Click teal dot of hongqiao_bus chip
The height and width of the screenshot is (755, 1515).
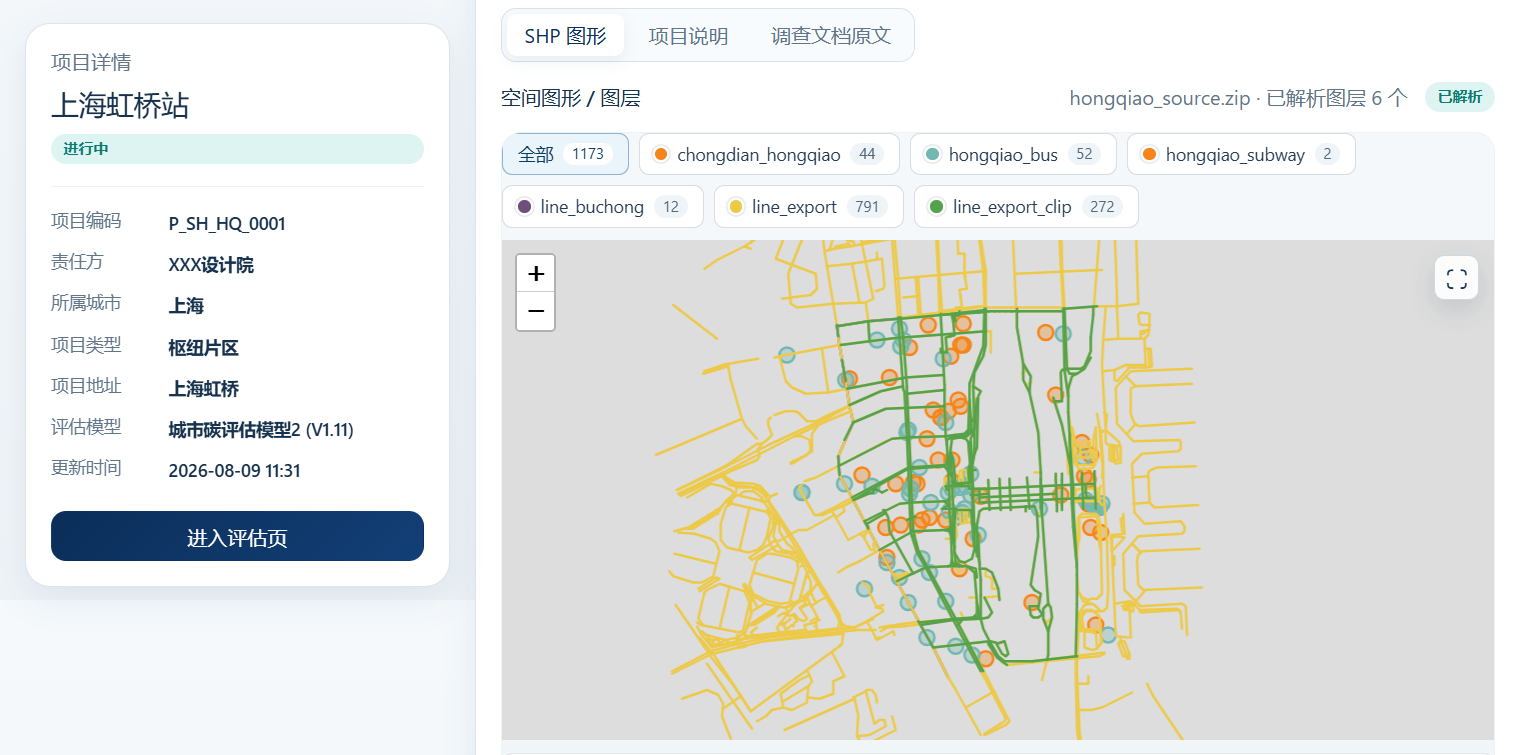(932, 154)
